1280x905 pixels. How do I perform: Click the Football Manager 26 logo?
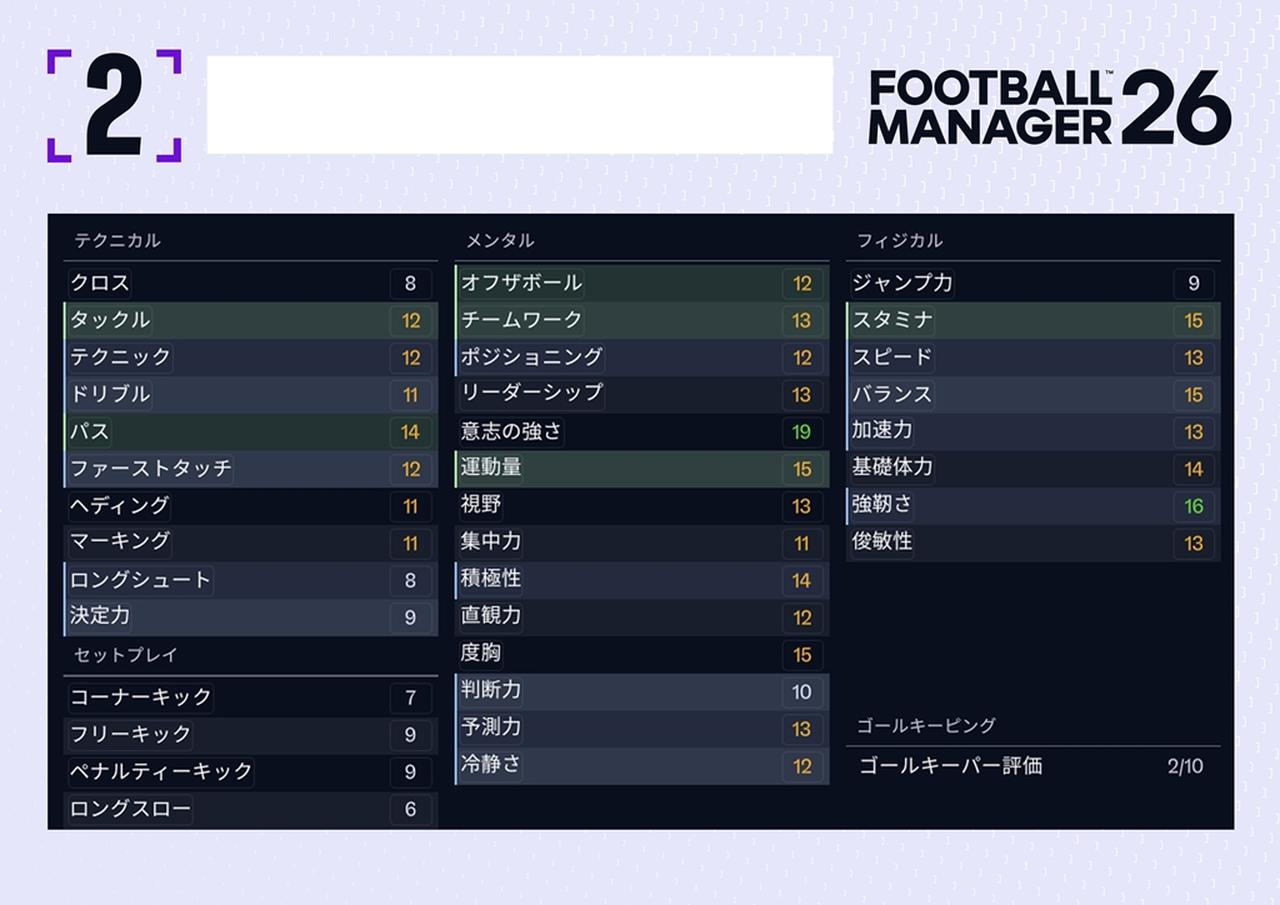[1048, 107]
